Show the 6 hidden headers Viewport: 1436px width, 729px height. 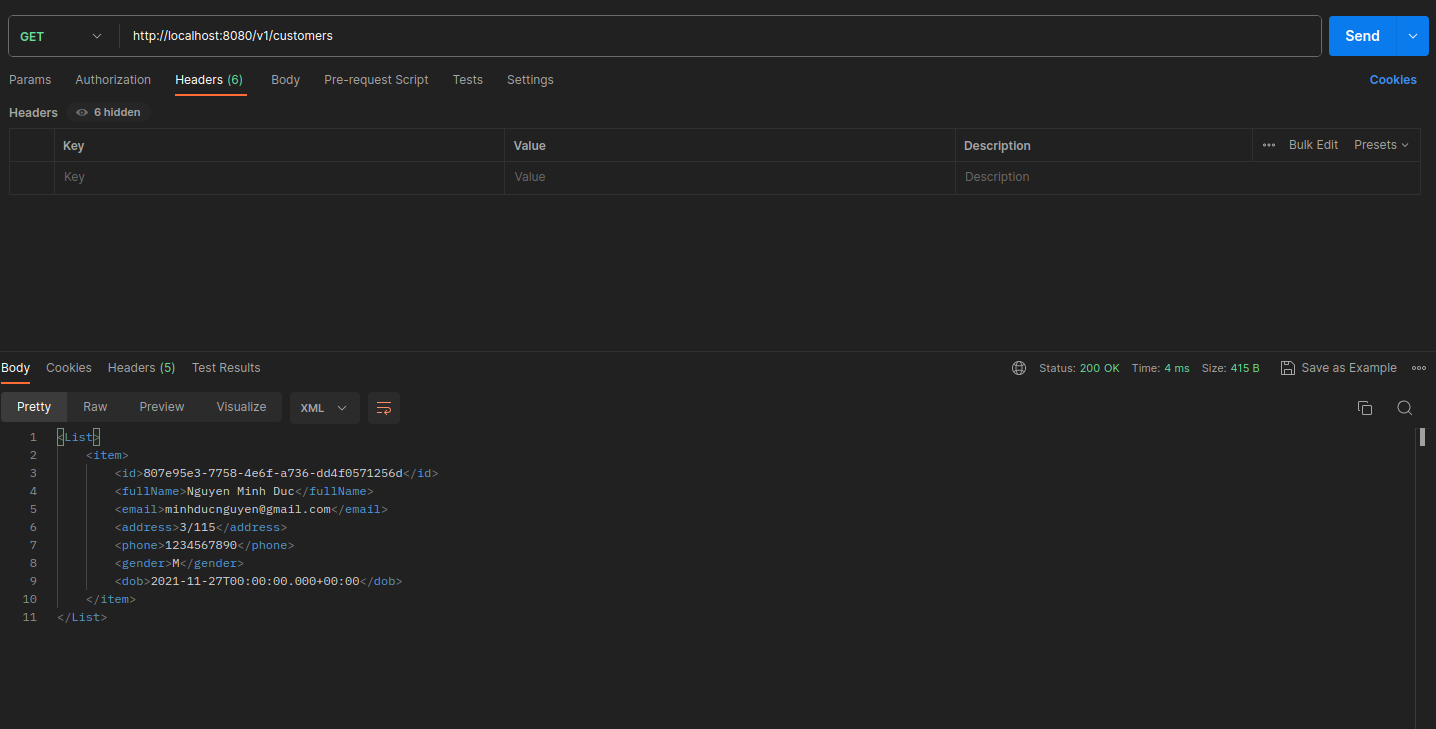(109, 112)
